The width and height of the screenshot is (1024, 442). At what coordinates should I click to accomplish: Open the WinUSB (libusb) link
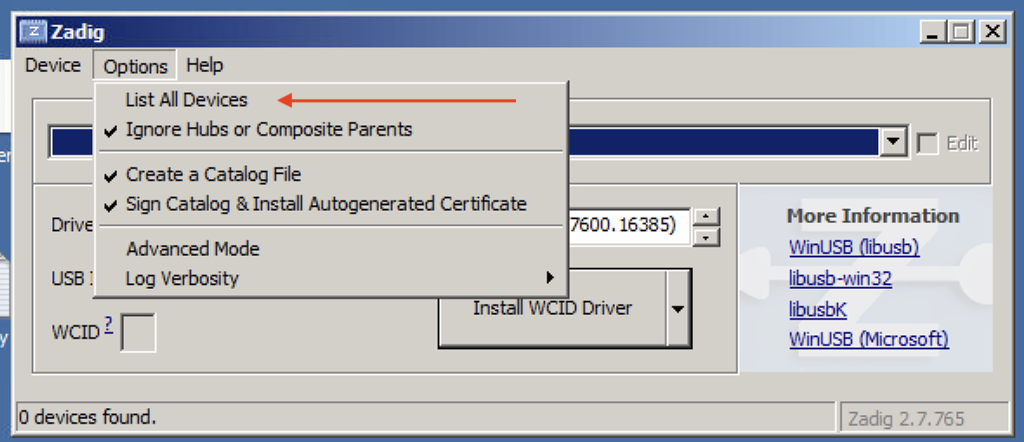(x=853, y=247)
